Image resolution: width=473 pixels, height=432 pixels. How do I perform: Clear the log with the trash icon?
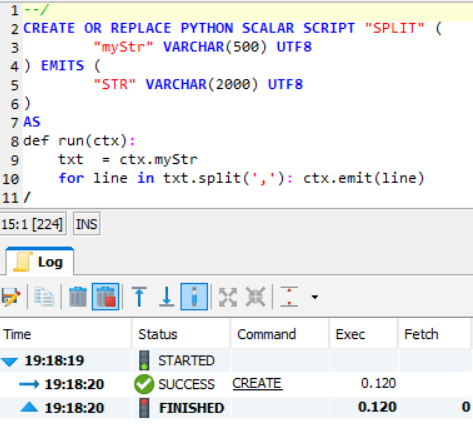[78, 297]
